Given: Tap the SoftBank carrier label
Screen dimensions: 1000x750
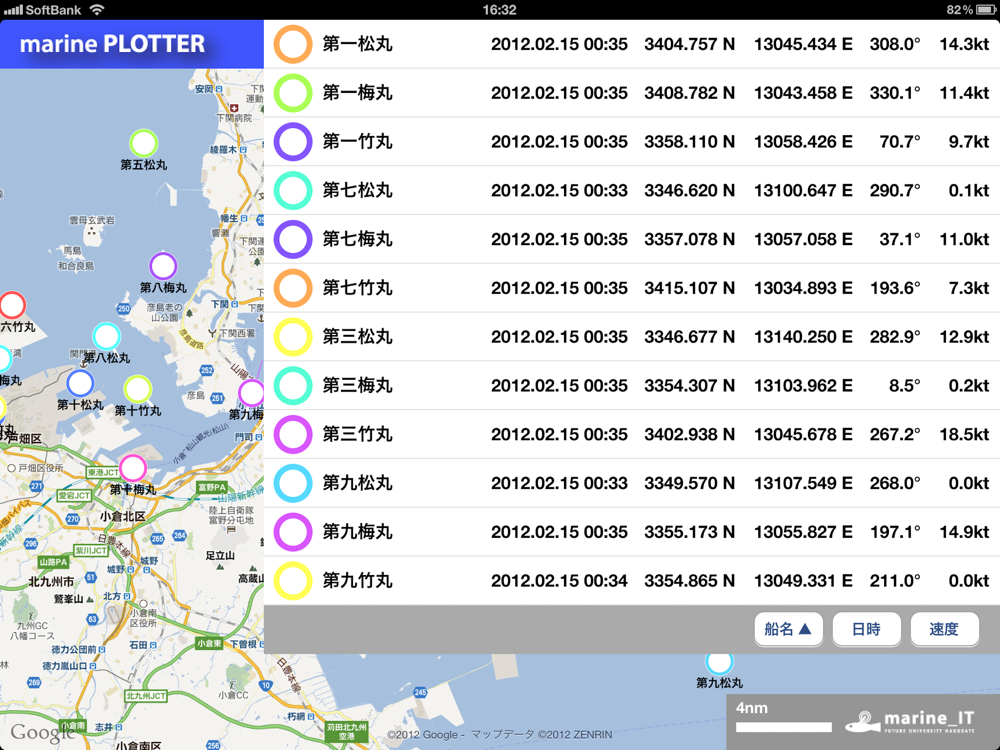Looking at the screenshot, I should [53, 10].
